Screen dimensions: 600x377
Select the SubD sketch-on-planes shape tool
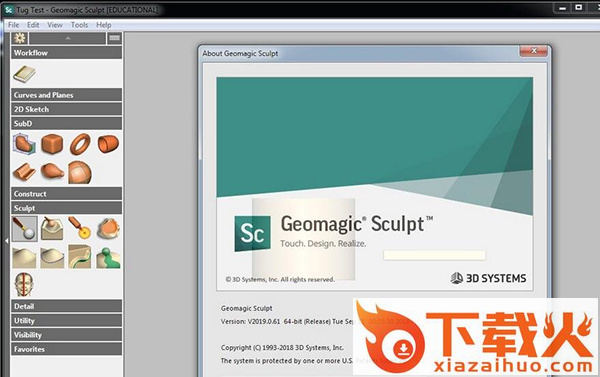point(24,144)
